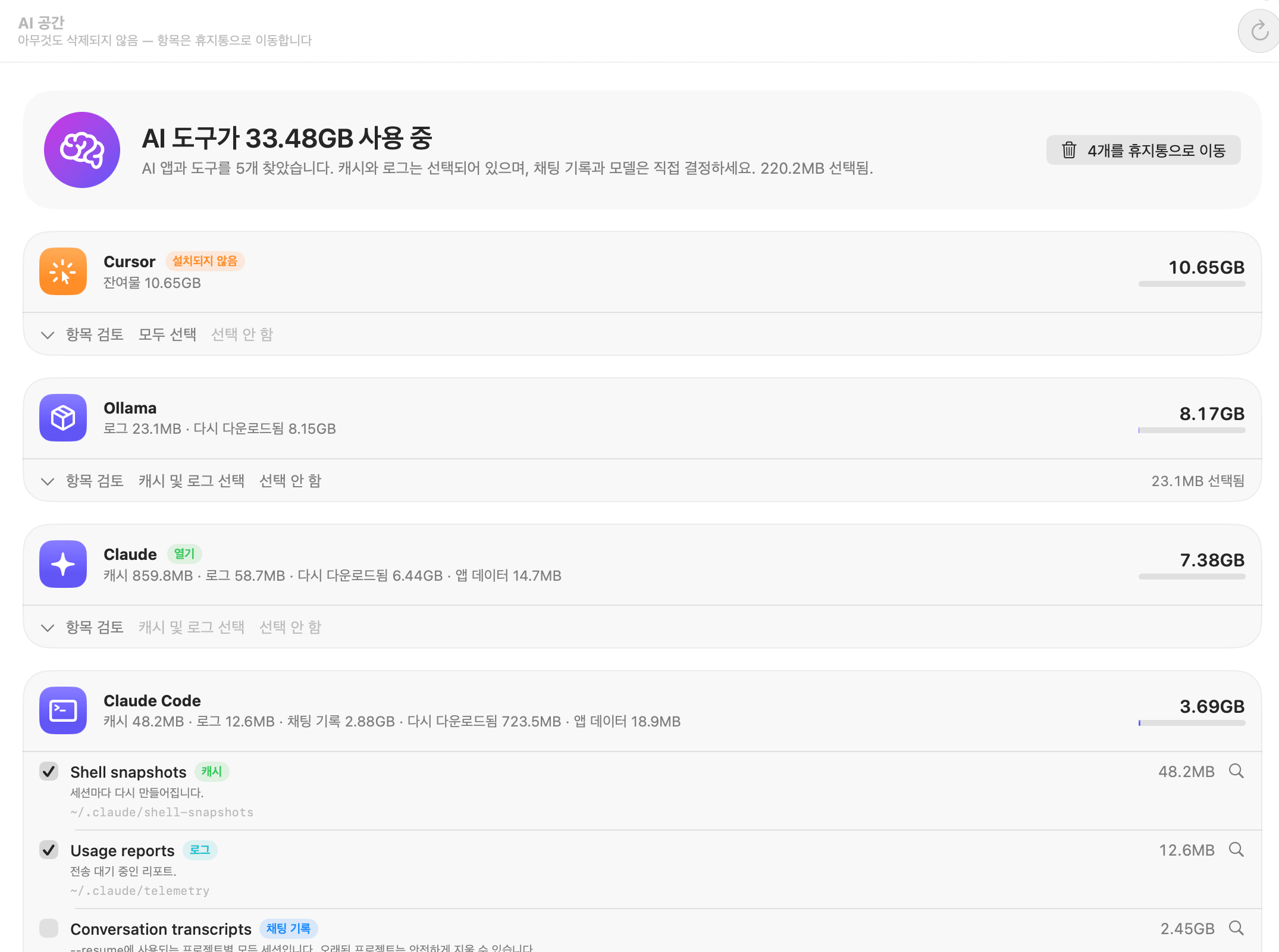Click 선택 안 함 in the Cursor card
Viewport: 1279px width, 952px height.
pos(242,334)
